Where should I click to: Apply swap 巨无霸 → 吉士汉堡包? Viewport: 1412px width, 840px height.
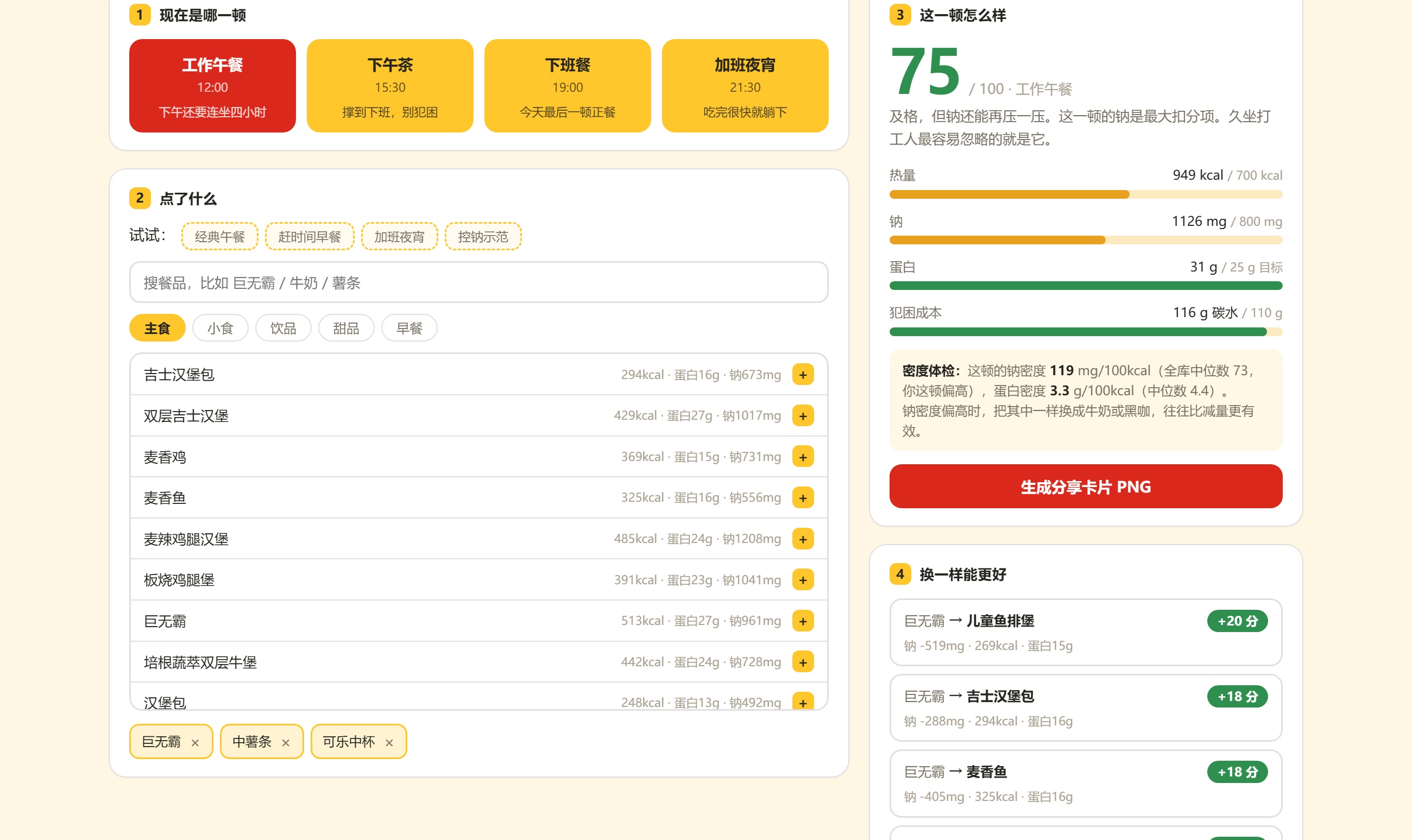tap(1086, 708)
